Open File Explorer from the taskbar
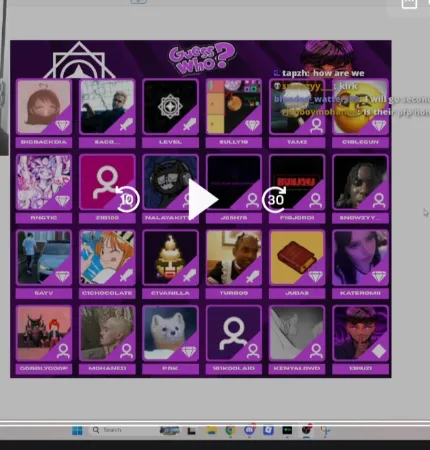Screen dimensions: 430x450 tap(211, 431)
